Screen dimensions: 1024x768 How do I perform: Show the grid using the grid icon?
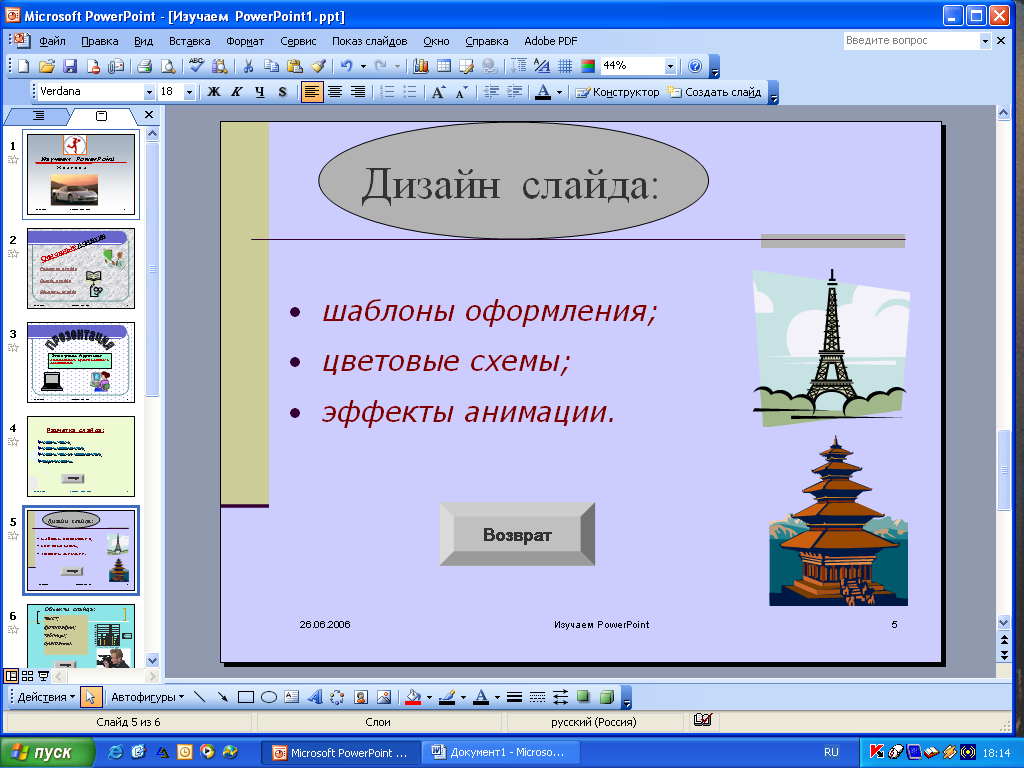[x=565, y=66]
